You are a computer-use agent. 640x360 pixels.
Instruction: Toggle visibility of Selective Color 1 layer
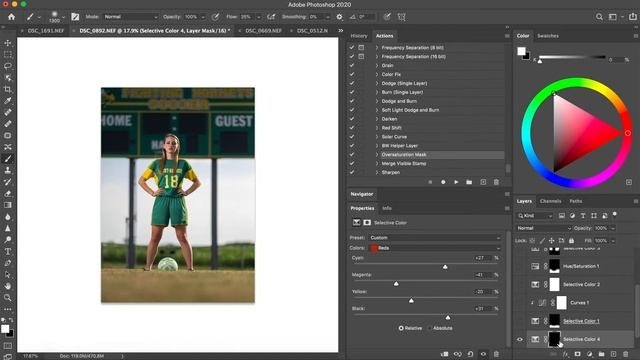point(520,321)
